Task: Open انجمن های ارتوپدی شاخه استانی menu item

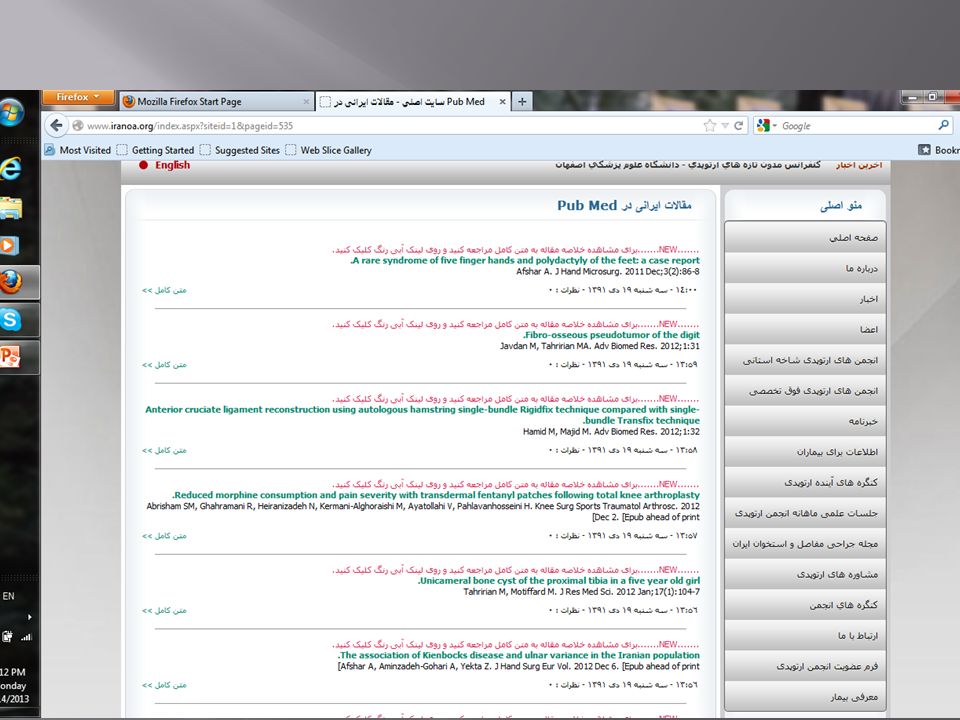Action: (805, 359)
